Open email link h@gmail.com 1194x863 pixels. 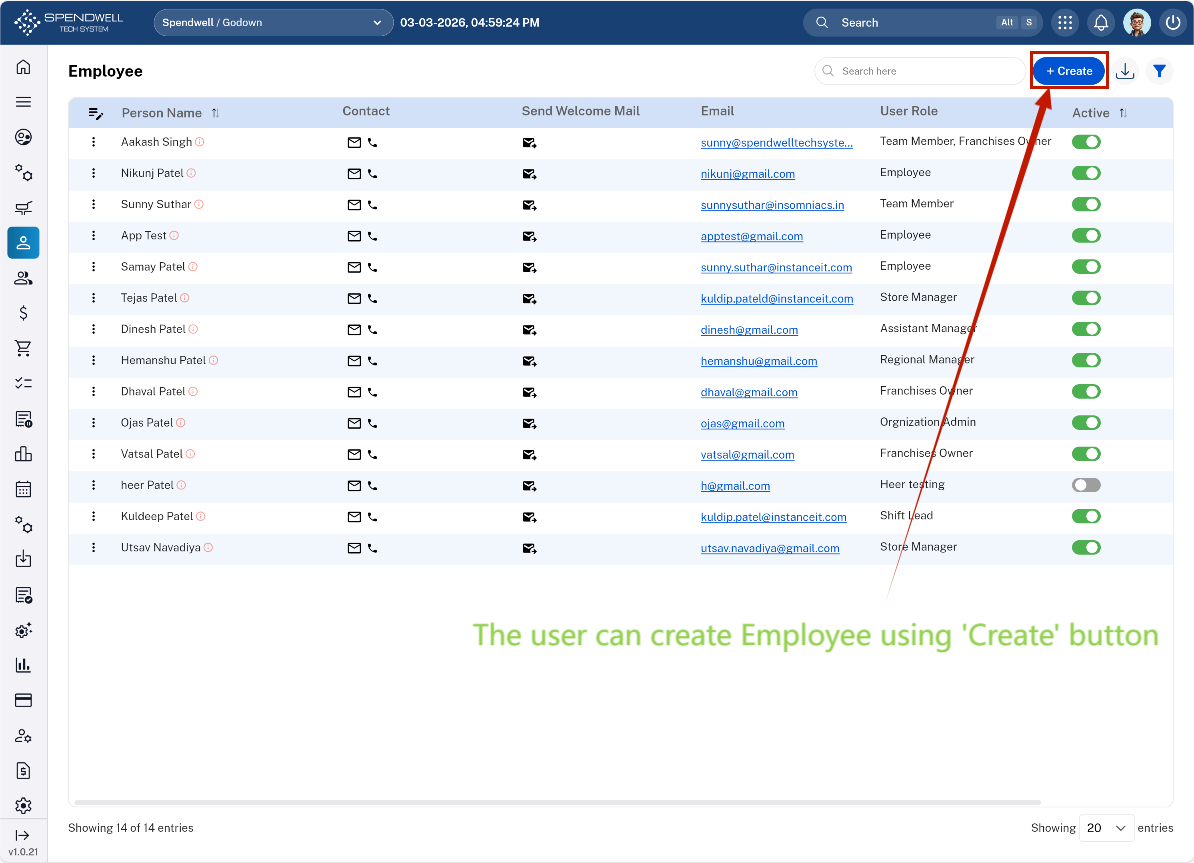point(736,486)
